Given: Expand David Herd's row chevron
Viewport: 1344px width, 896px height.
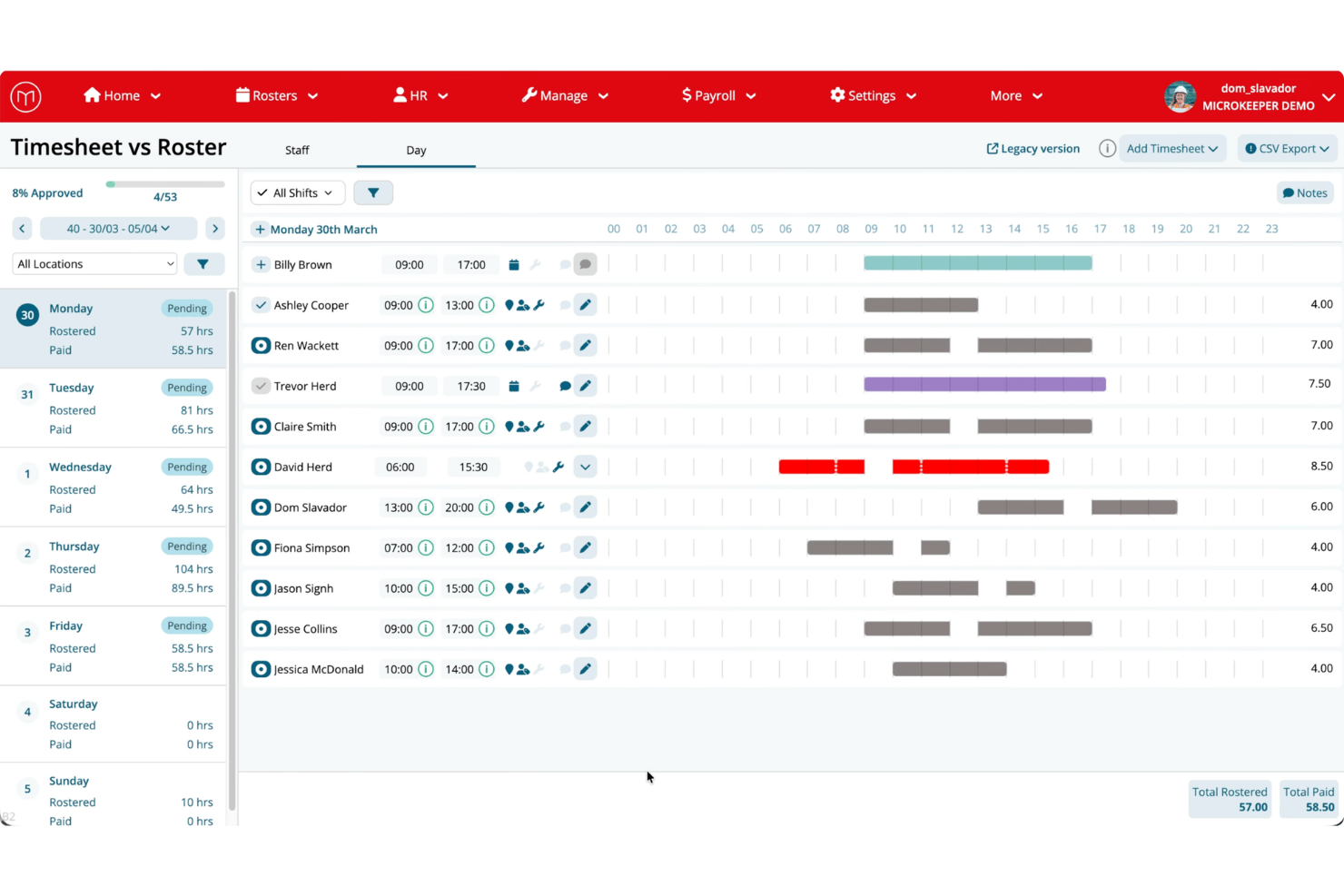Looking at the screenshot, I should (586, 467).
